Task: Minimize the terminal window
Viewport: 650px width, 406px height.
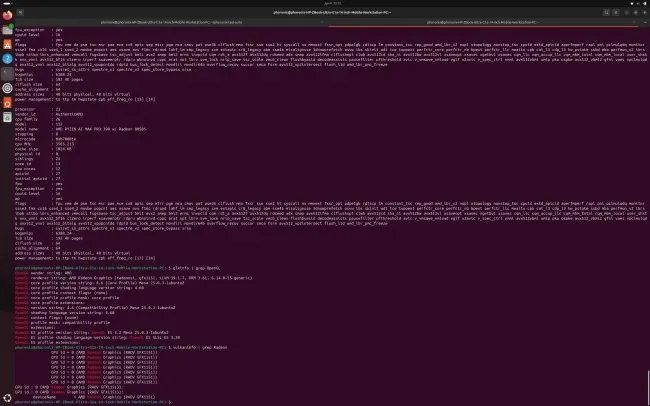Action: coord(627,12)
